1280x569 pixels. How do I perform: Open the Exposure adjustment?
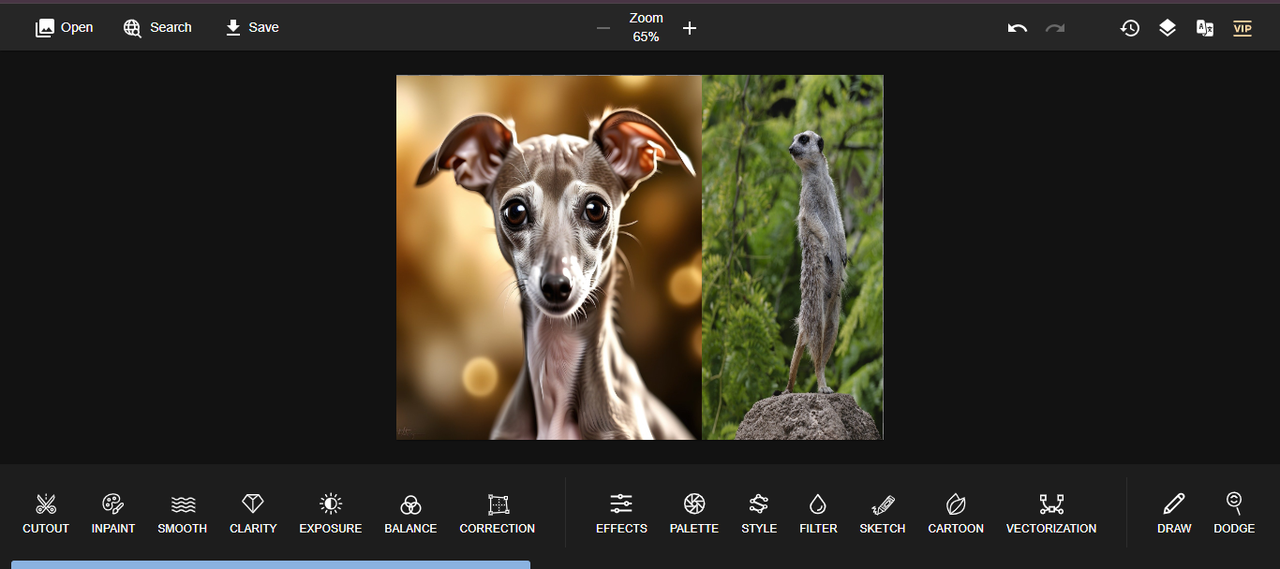point(330,513)
